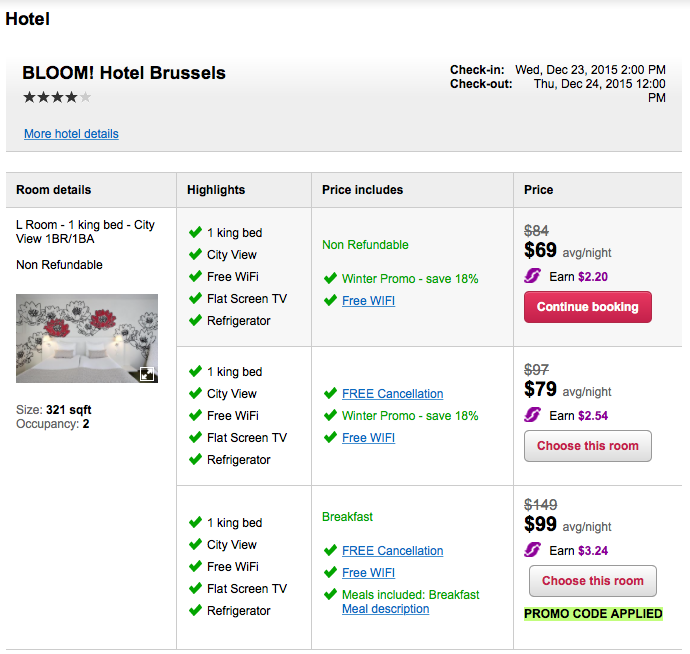Open Free WIFI link in Non Refundable row
This screenshot has height=654, width=690.
tap(368, 301)
